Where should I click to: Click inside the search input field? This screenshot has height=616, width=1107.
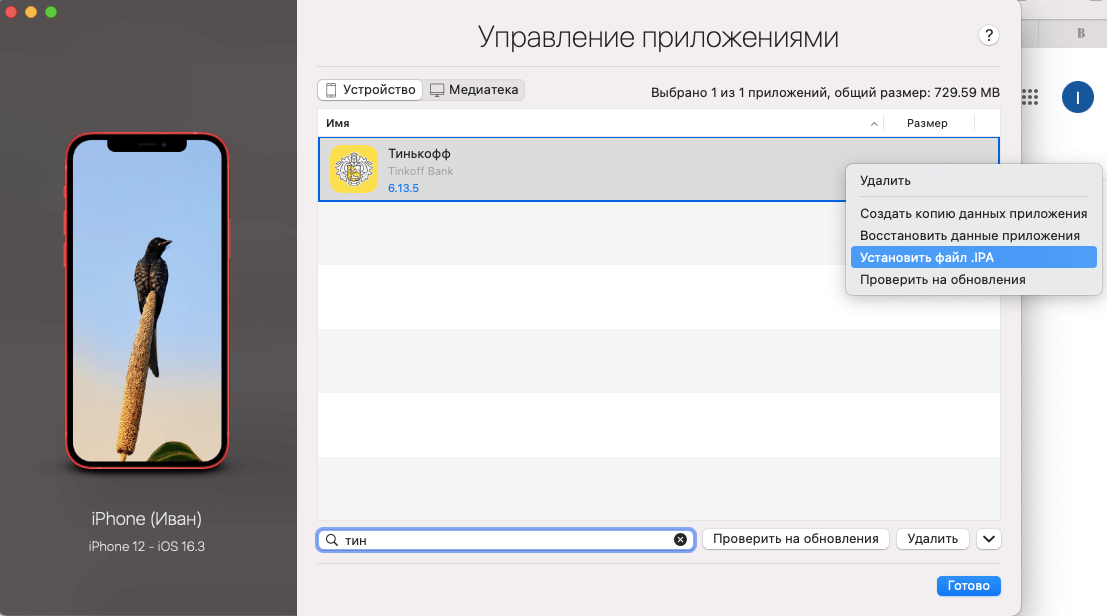tap(500, 539)
